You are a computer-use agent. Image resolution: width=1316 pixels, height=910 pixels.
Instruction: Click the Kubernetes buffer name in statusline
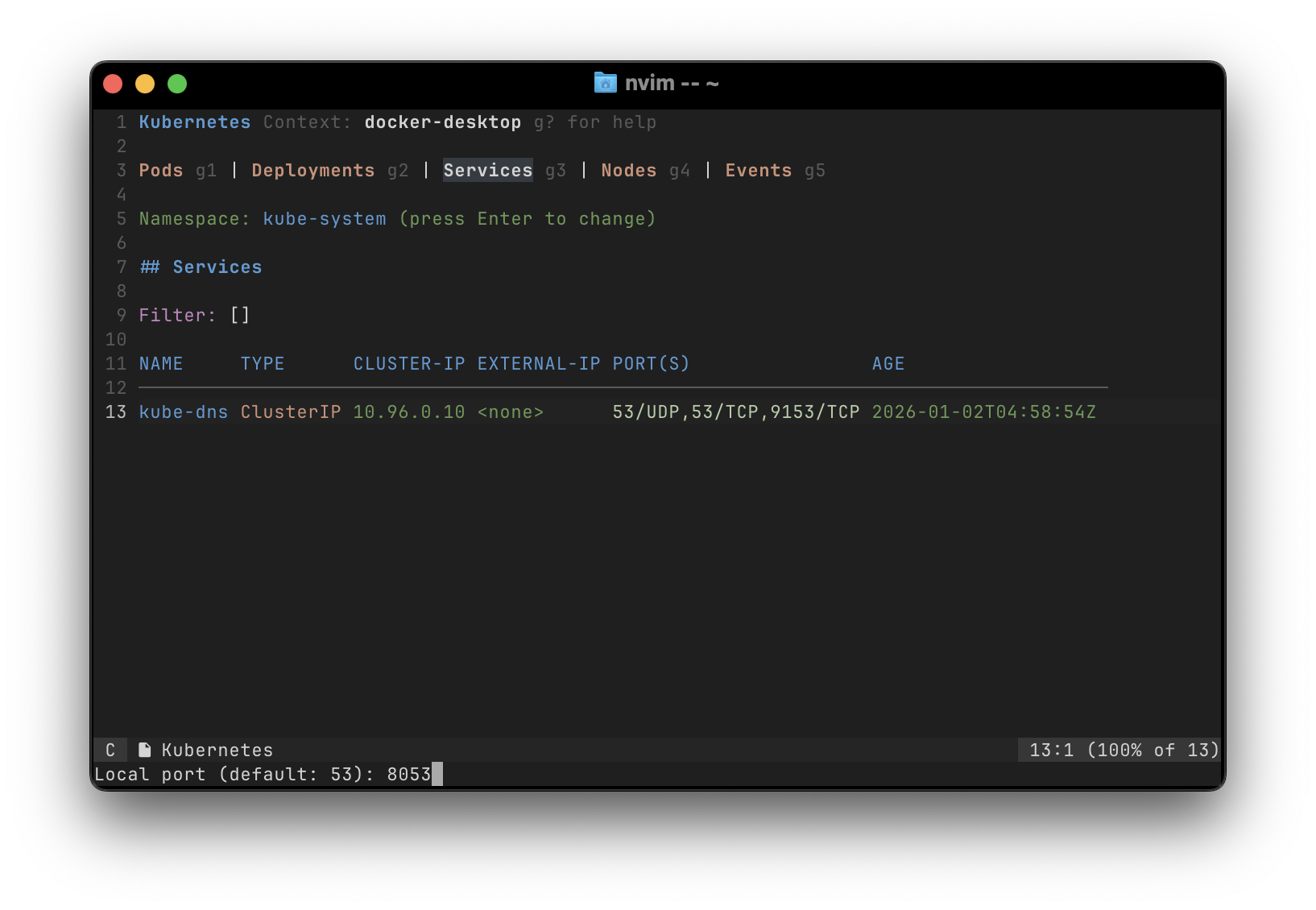coord(217,751)
